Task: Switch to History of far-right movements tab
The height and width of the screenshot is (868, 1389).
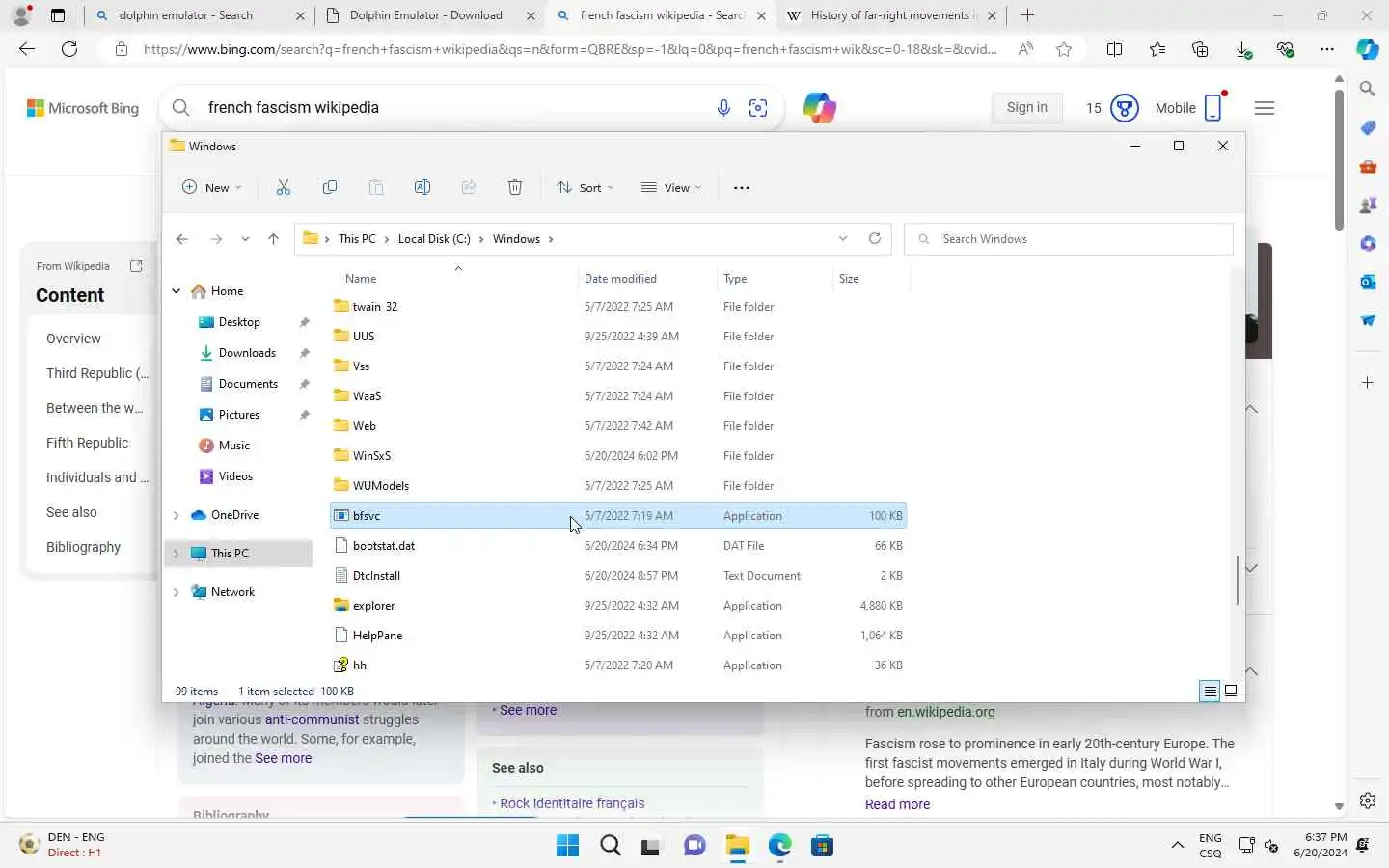Action: coord(889,15)
